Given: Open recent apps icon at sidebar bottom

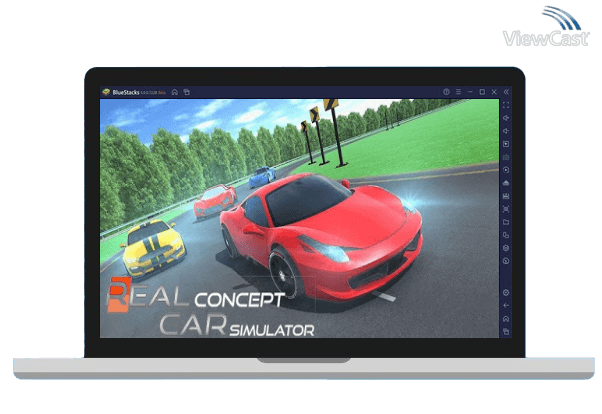Looking at the screenshot, I should click(506, 332).
